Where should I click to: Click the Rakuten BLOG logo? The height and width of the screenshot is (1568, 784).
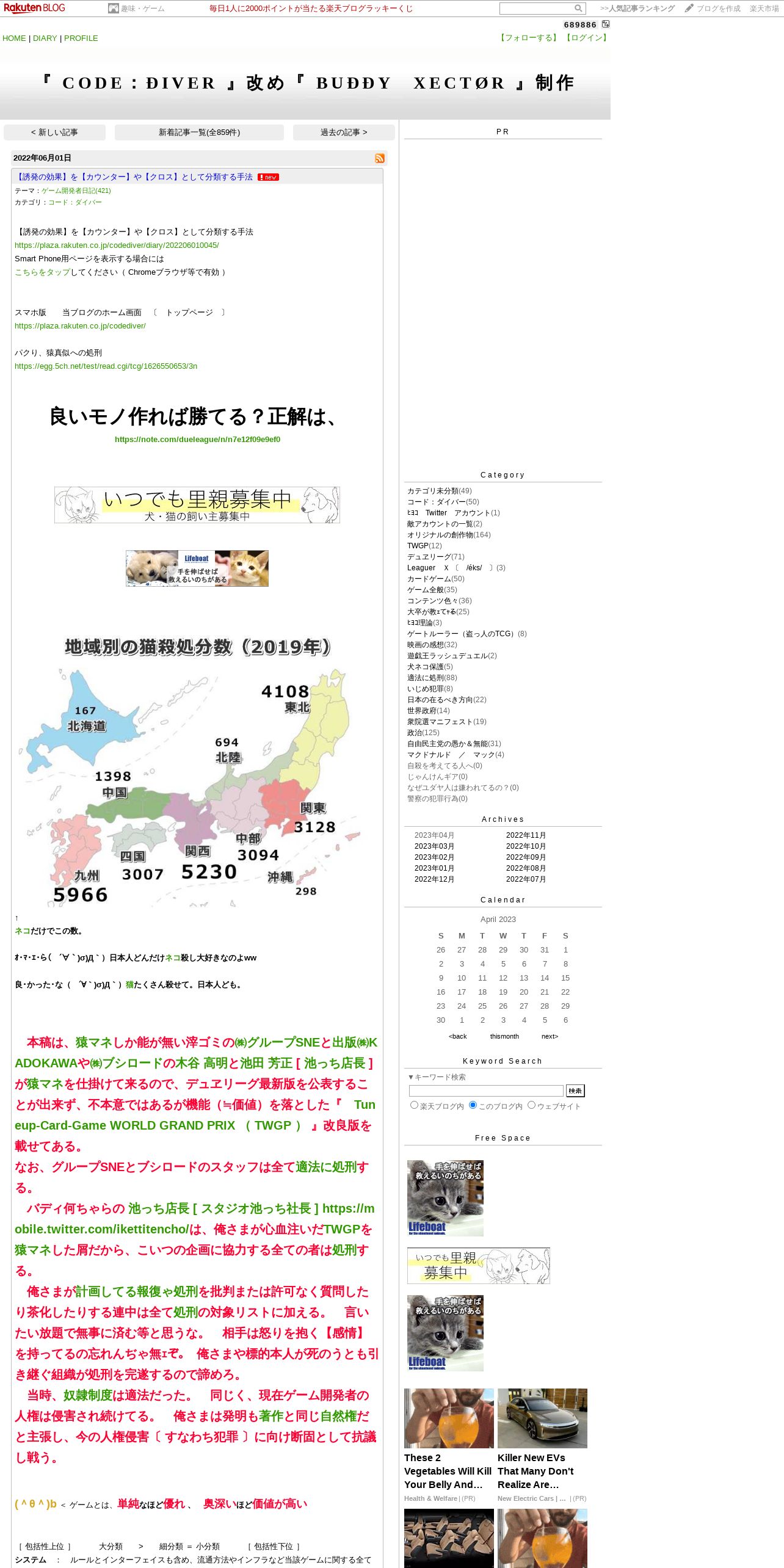34,8
